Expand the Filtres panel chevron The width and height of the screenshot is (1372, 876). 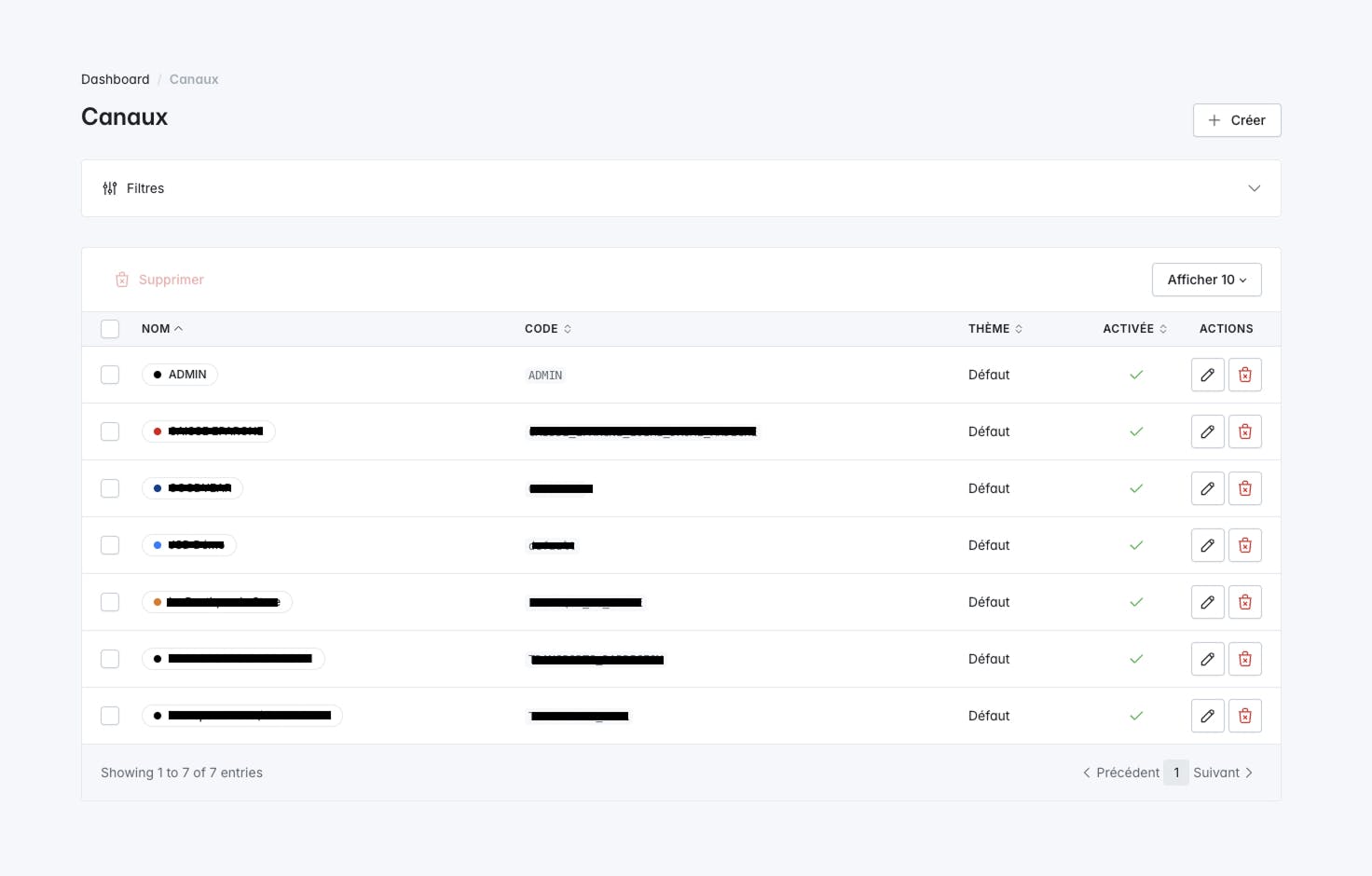[x=1255, y=188]
